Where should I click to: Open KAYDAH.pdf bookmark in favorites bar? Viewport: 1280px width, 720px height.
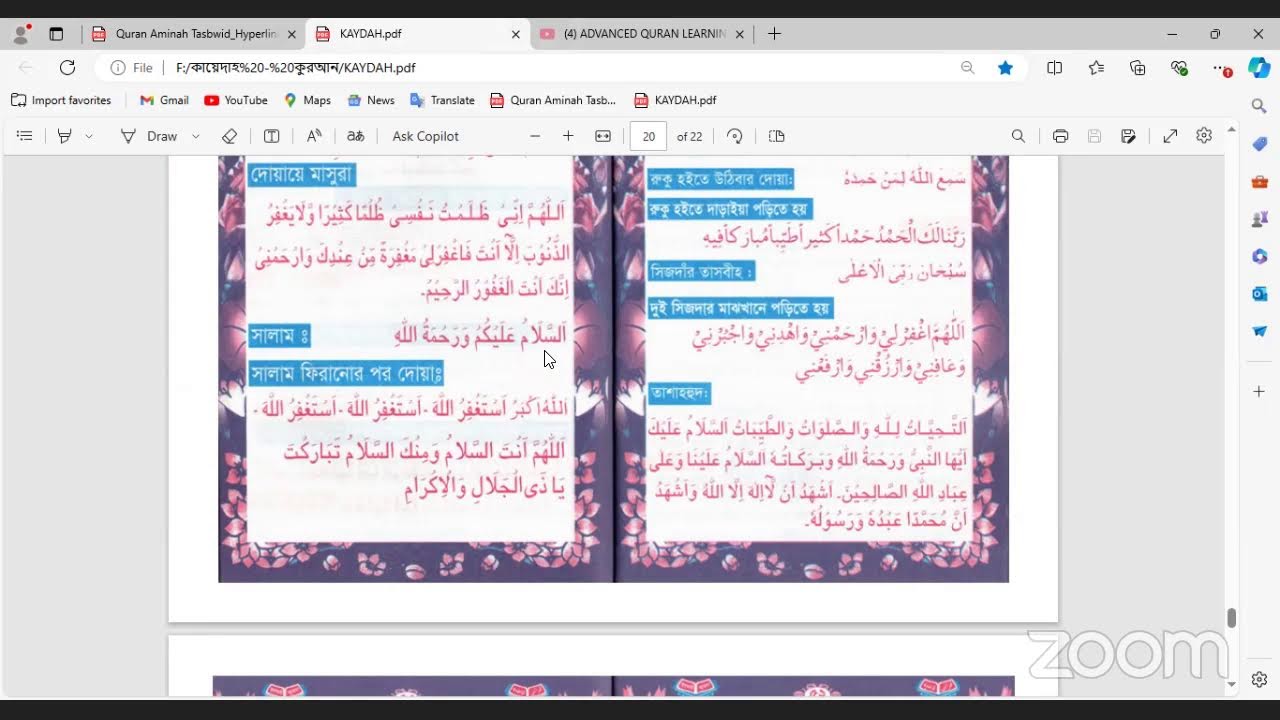(675, 100)
